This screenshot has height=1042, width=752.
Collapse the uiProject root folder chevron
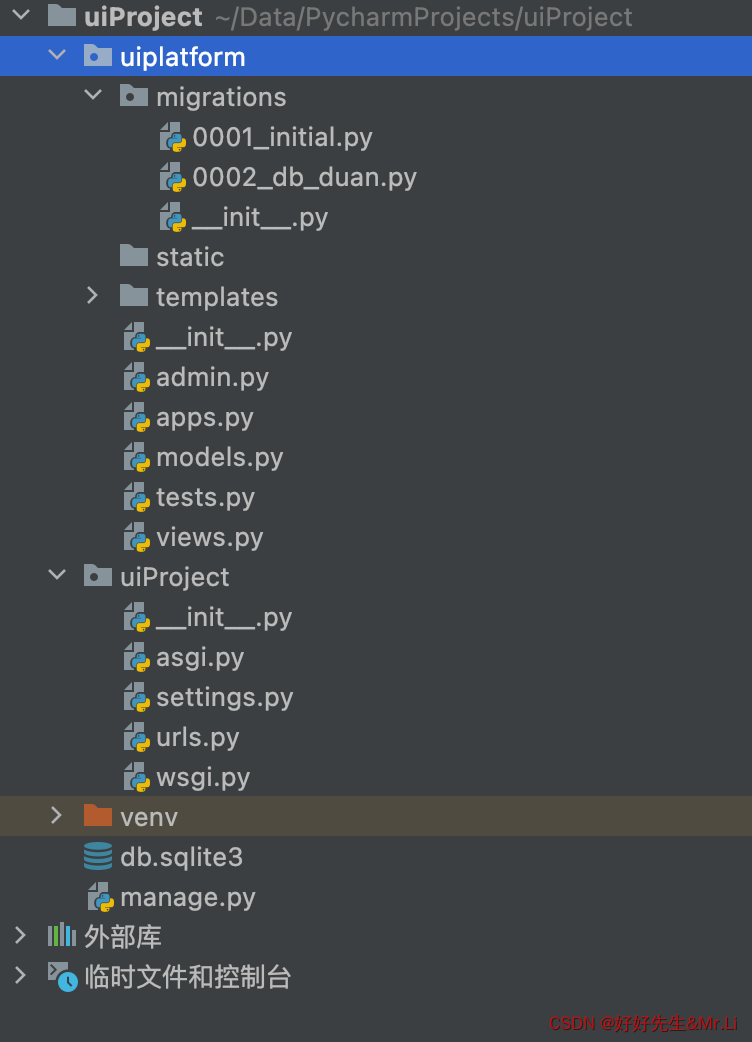click(21, 15)
